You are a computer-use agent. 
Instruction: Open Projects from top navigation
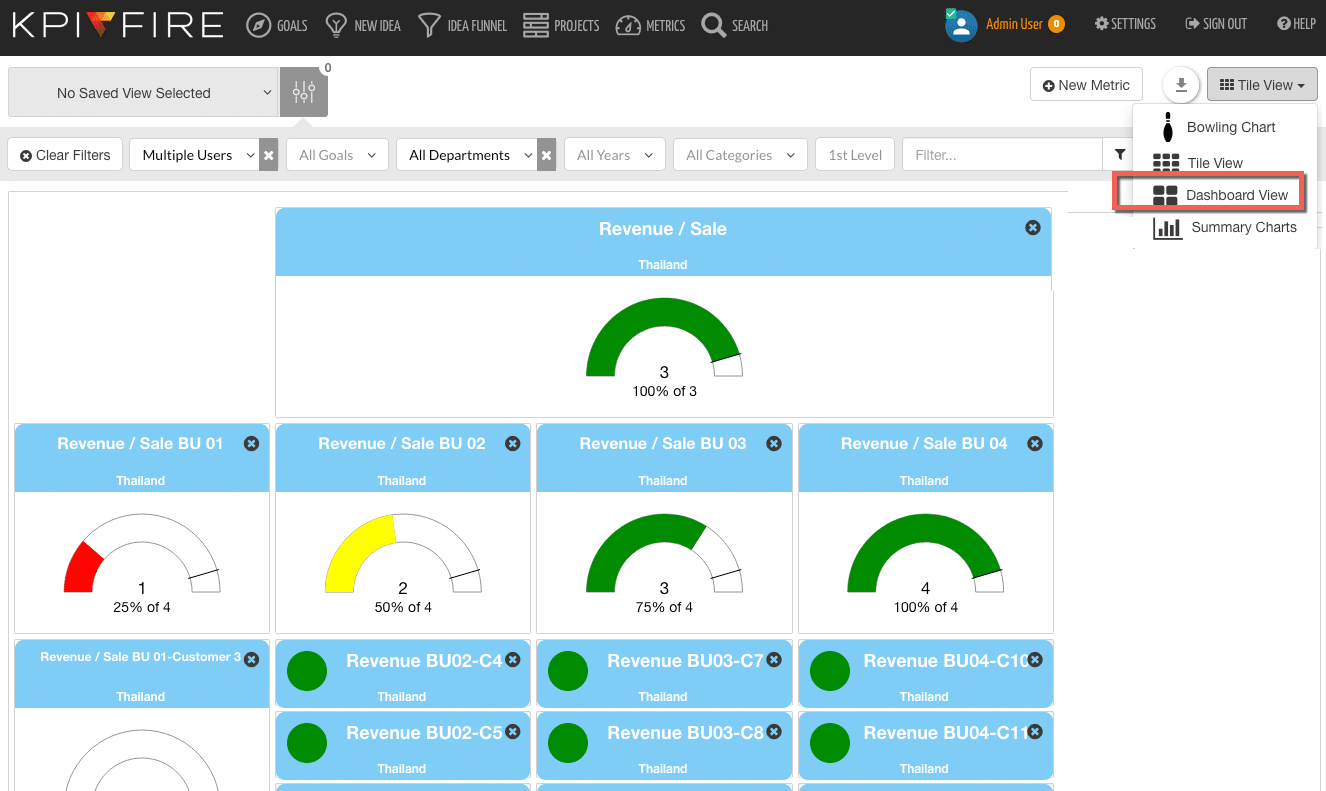coord(561,25)
